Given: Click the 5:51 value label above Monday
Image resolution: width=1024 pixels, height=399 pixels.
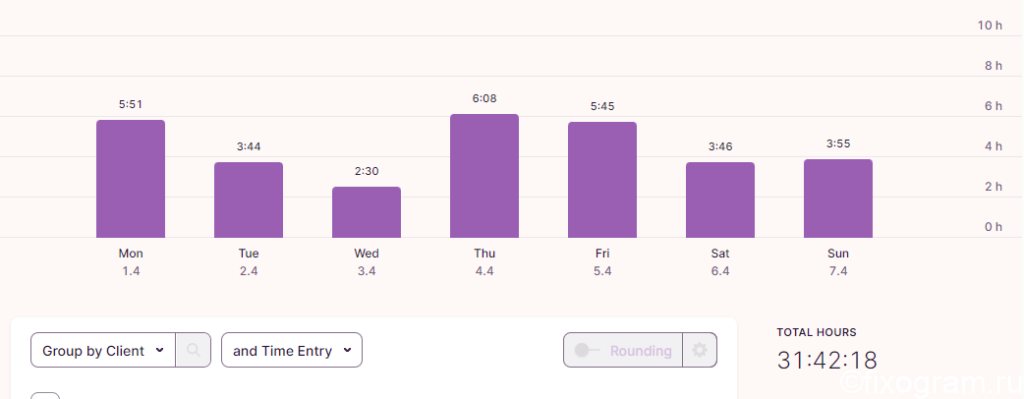Looking at the screenshot, I should (x=131, y=104).
